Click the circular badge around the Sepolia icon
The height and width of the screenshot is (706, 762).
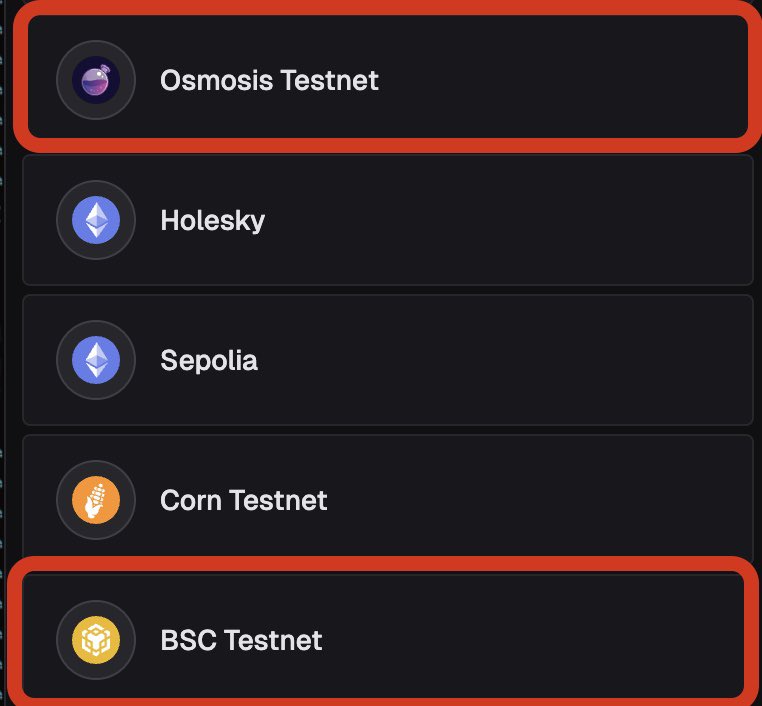[x=96, y=360]
